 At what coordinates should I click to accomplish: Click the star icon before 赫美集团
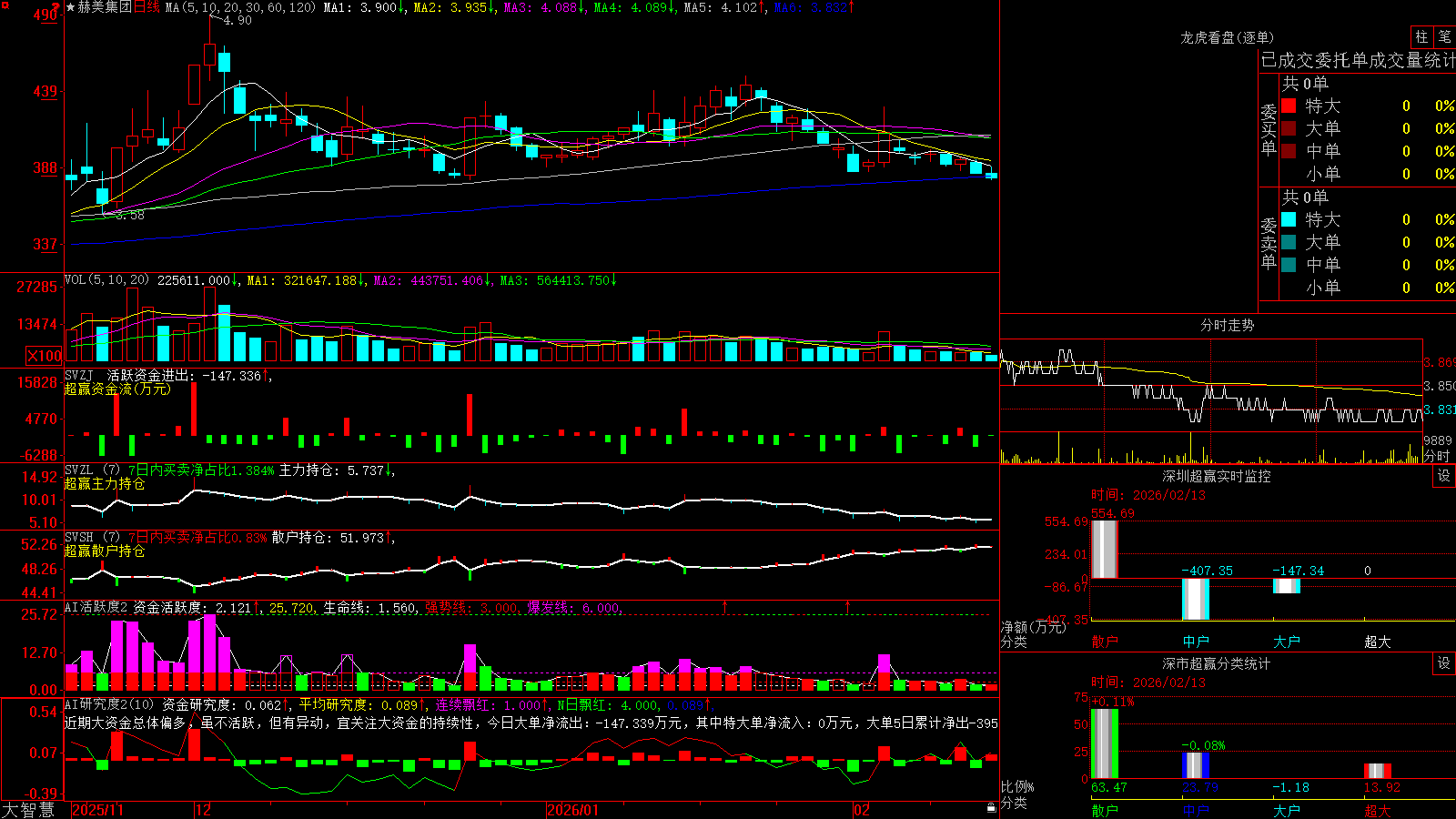point(71,7)
